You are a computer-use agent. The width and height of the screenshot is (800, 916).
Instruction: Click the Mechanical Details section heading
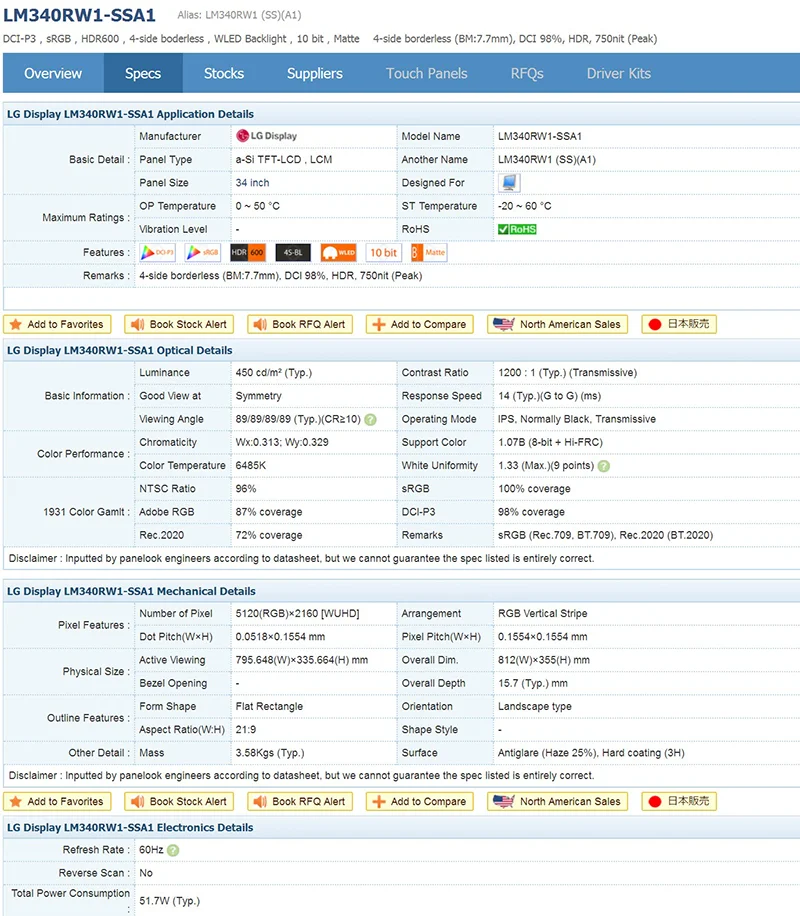(131, 591)
